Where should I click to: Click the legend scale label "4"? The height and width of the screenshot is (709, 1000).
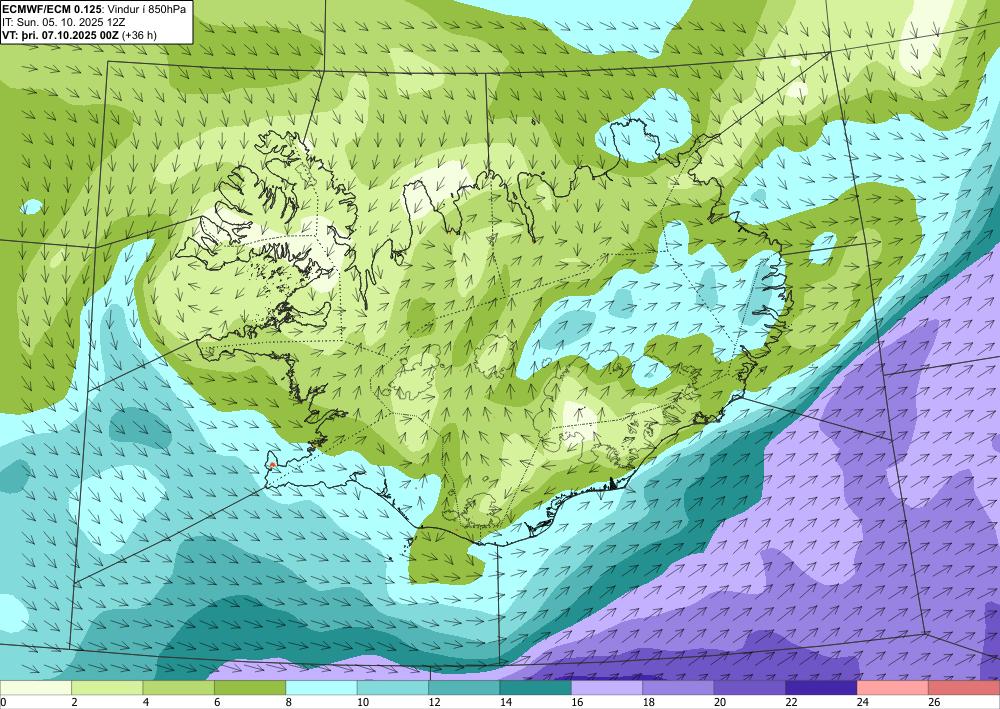click(x=146, y=703)
